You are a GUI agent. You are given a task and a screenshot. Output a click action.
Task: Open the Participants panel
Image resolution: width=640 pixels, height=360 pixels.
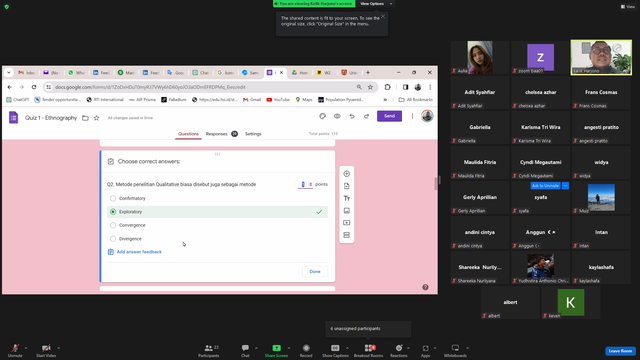click(209, 350)
